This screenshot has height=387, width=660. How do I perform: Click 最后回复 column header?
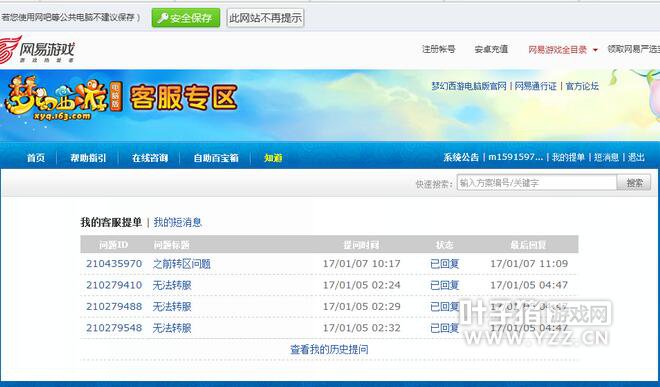click(528, 245)
